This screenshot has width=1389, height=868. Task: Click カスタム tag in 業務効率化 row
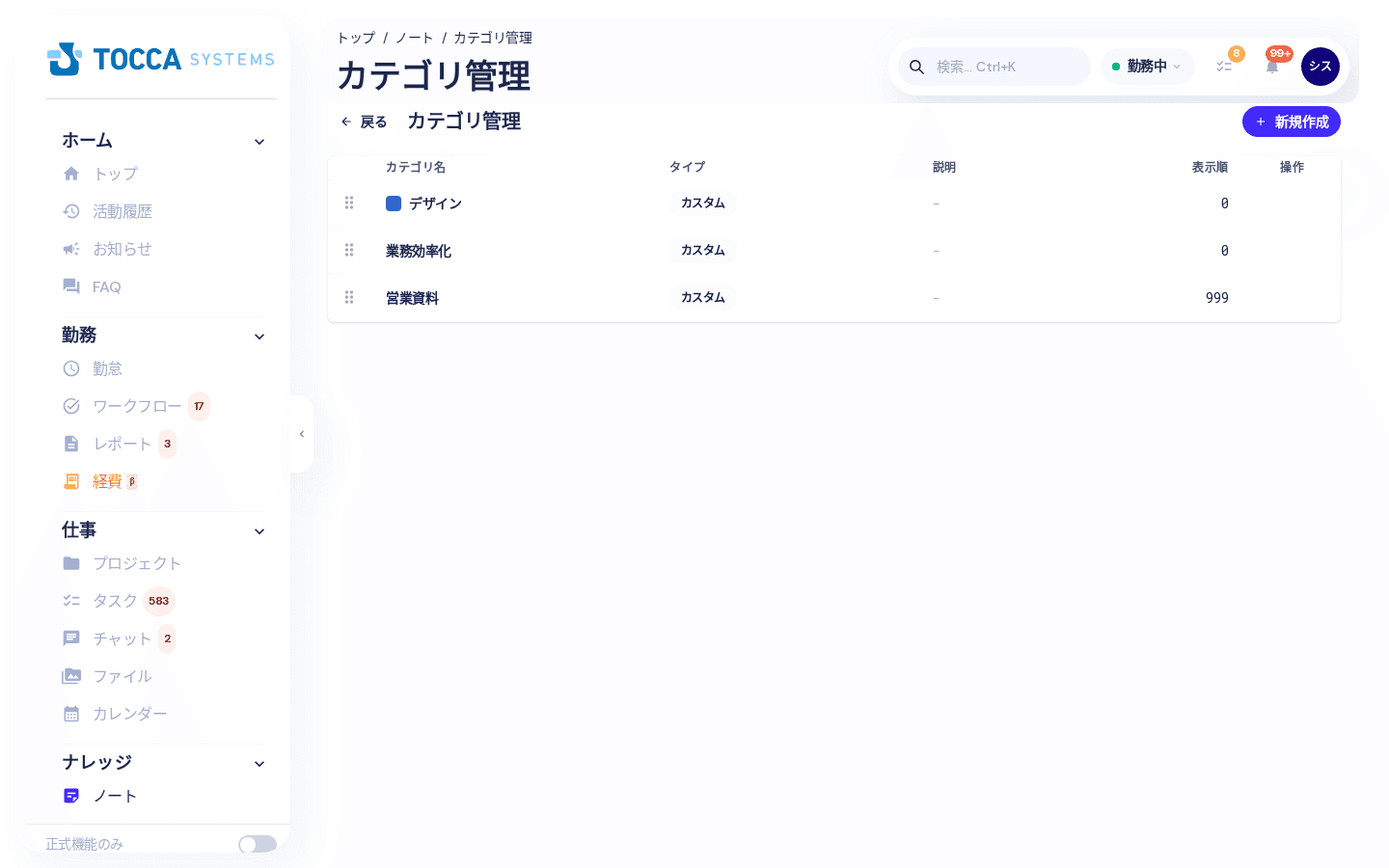[702, 250]
